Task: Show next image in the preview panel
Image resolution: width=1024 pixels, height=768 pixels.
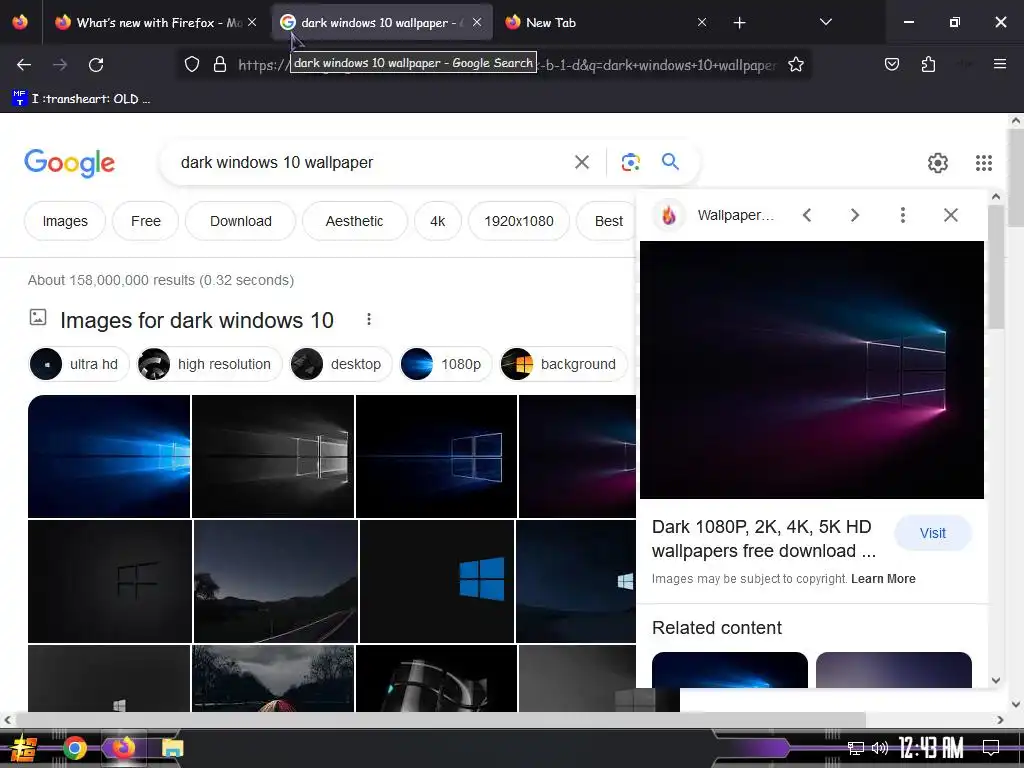Action: tap(855, 215)
